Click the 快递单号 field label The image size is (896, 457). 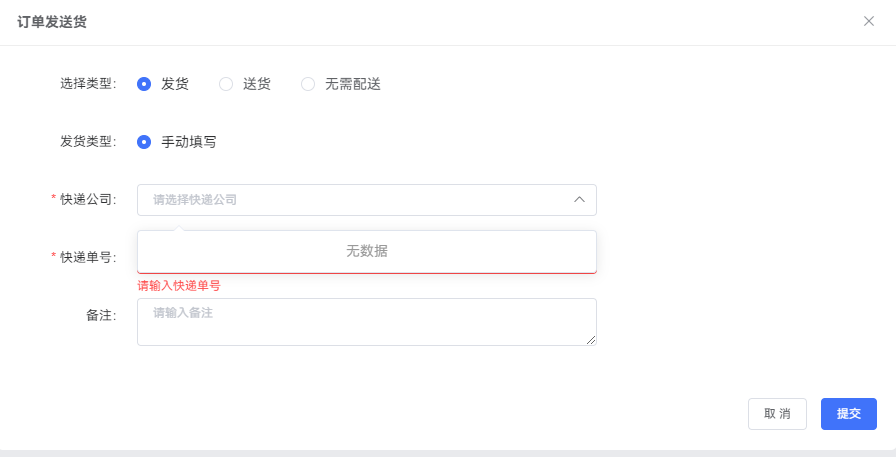(88, 257)
